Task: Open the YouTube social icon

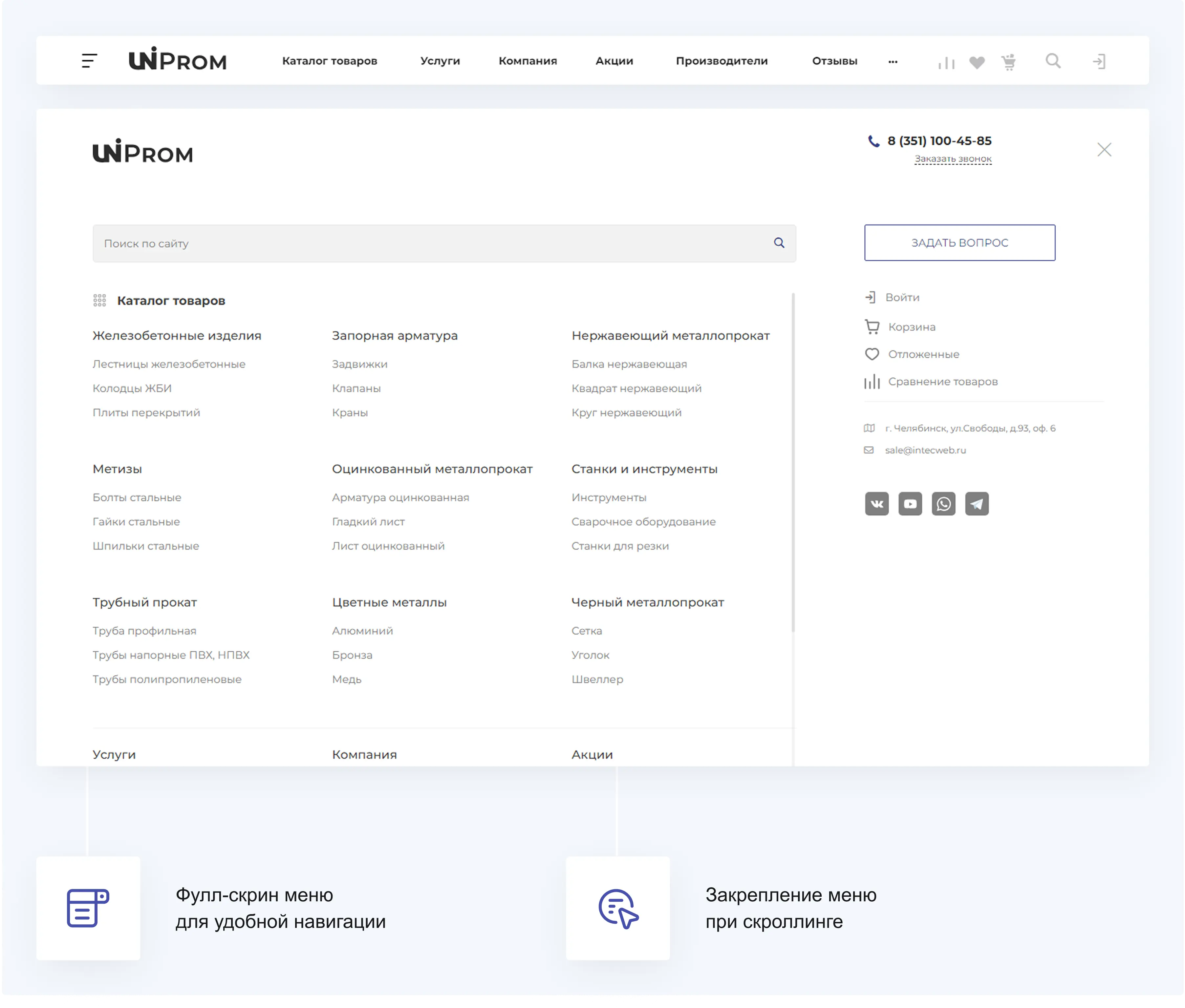Action: [910, 504]
